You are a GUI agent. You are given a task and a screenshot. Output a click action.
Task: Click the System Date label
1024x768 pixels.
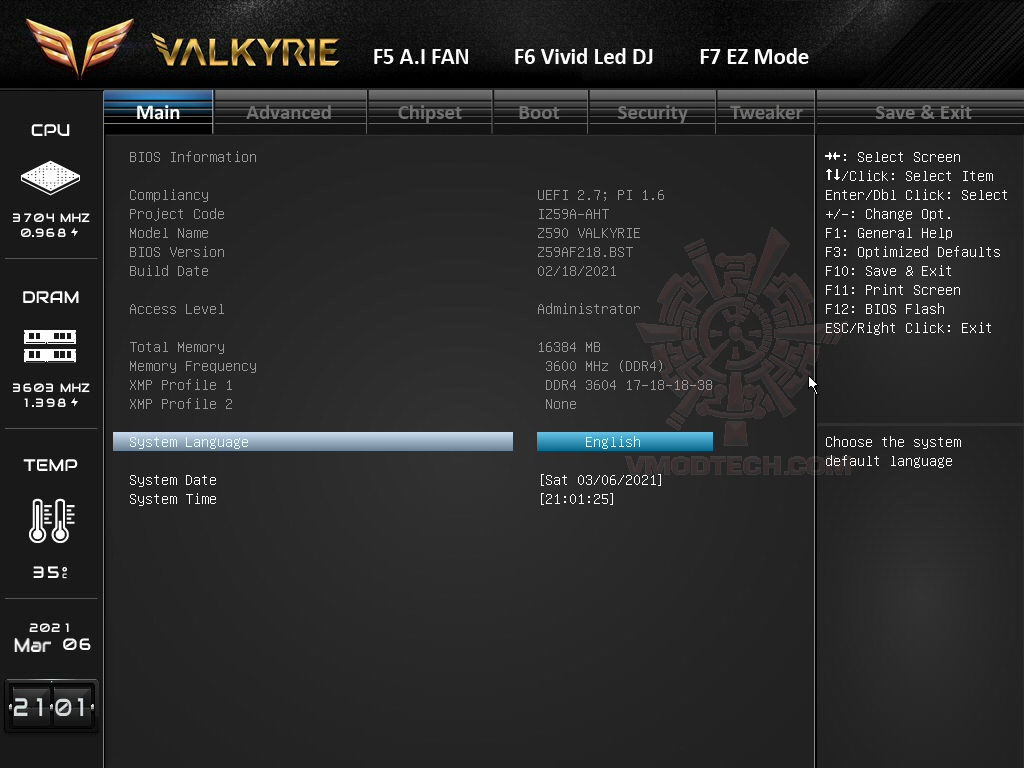(x=173, y=480)
